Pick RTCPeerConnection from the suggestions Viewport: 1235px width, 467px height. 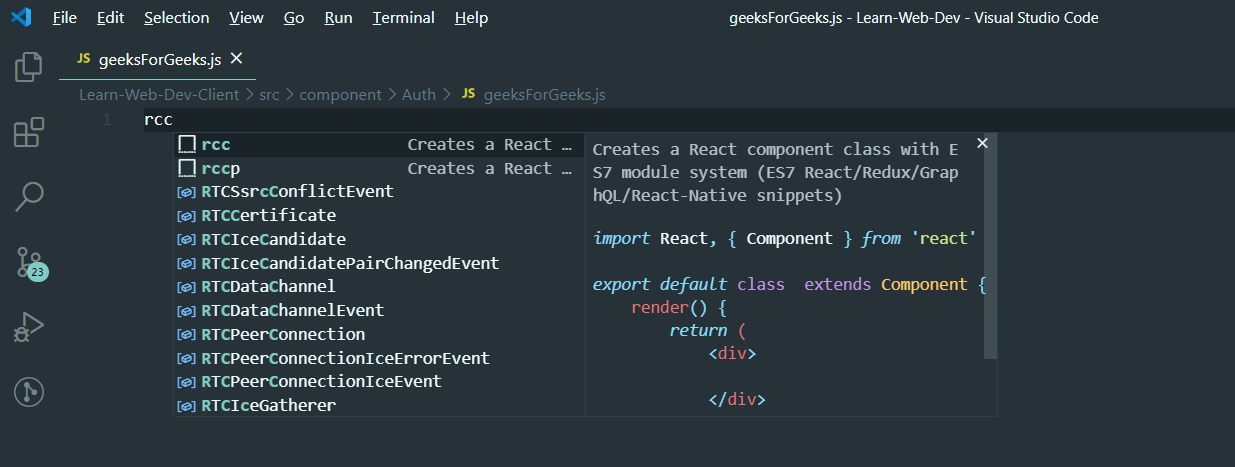click(283, 334)
